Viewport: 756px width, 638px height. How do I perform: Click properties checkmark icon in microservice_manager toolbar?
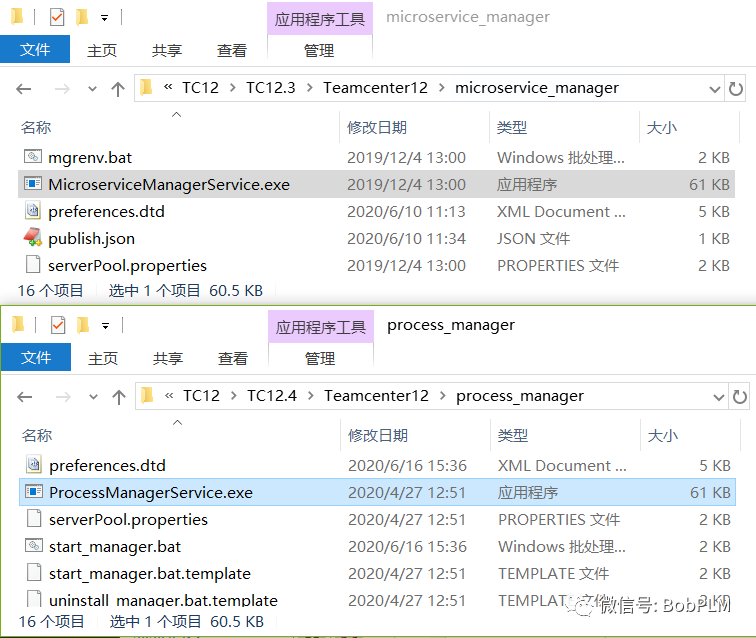(57, 18)
